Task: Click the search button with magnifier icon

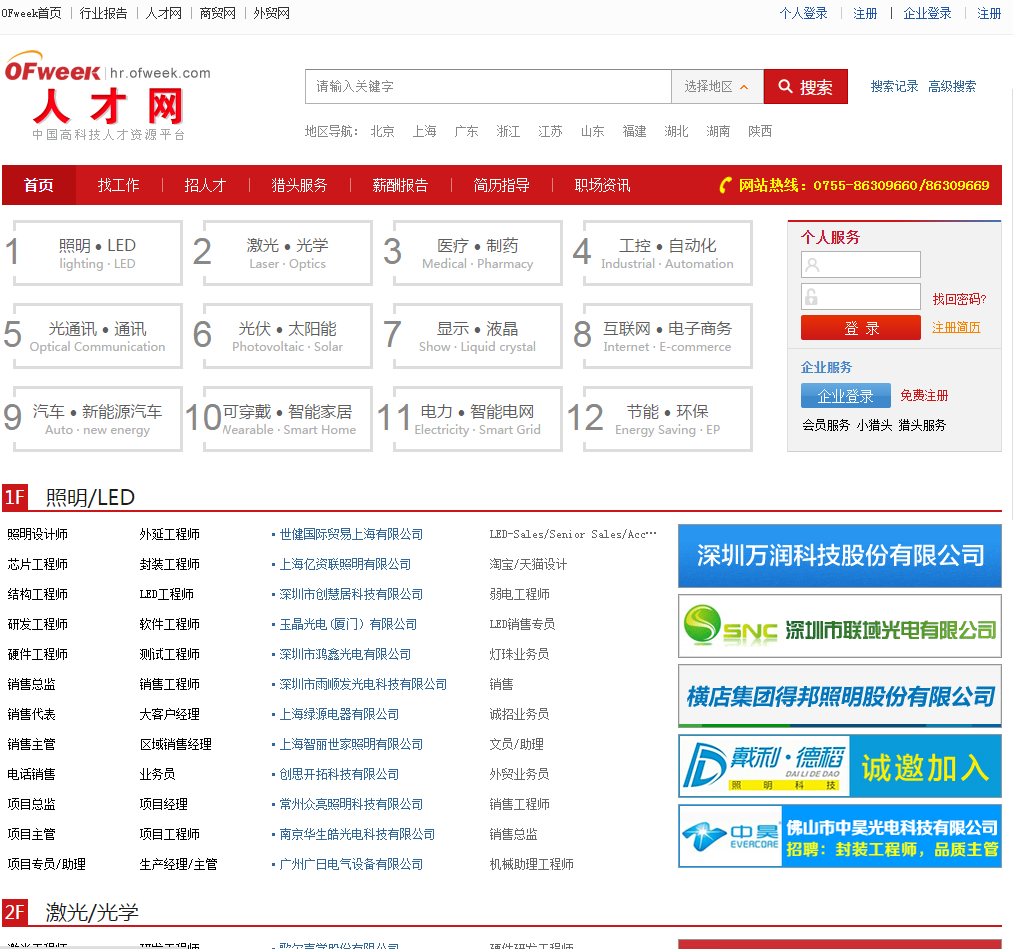Action: pyautogui.click(x=805, y=87)
